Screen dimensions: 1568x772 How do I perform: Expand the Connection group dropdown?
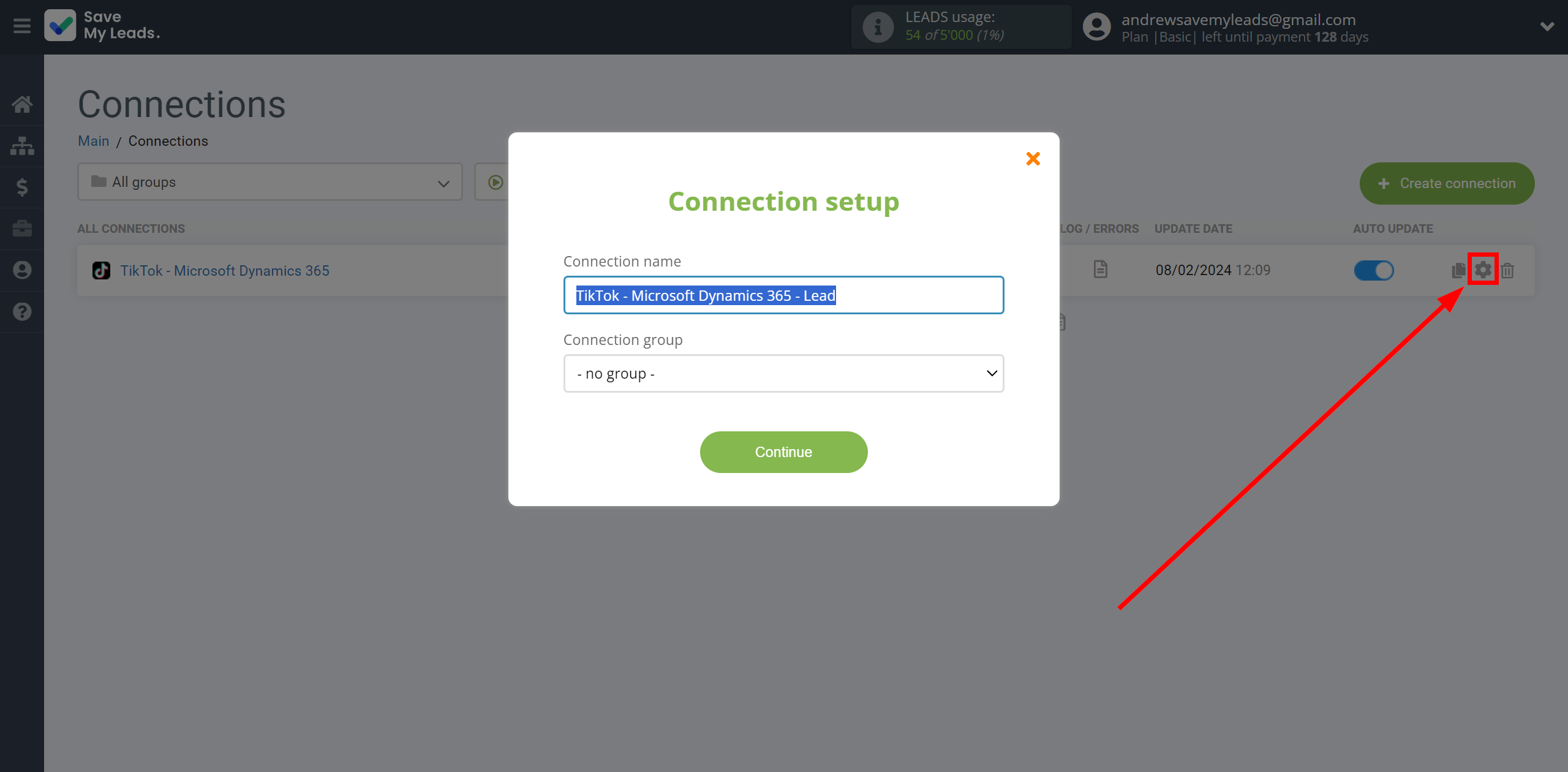click(783, 373)
